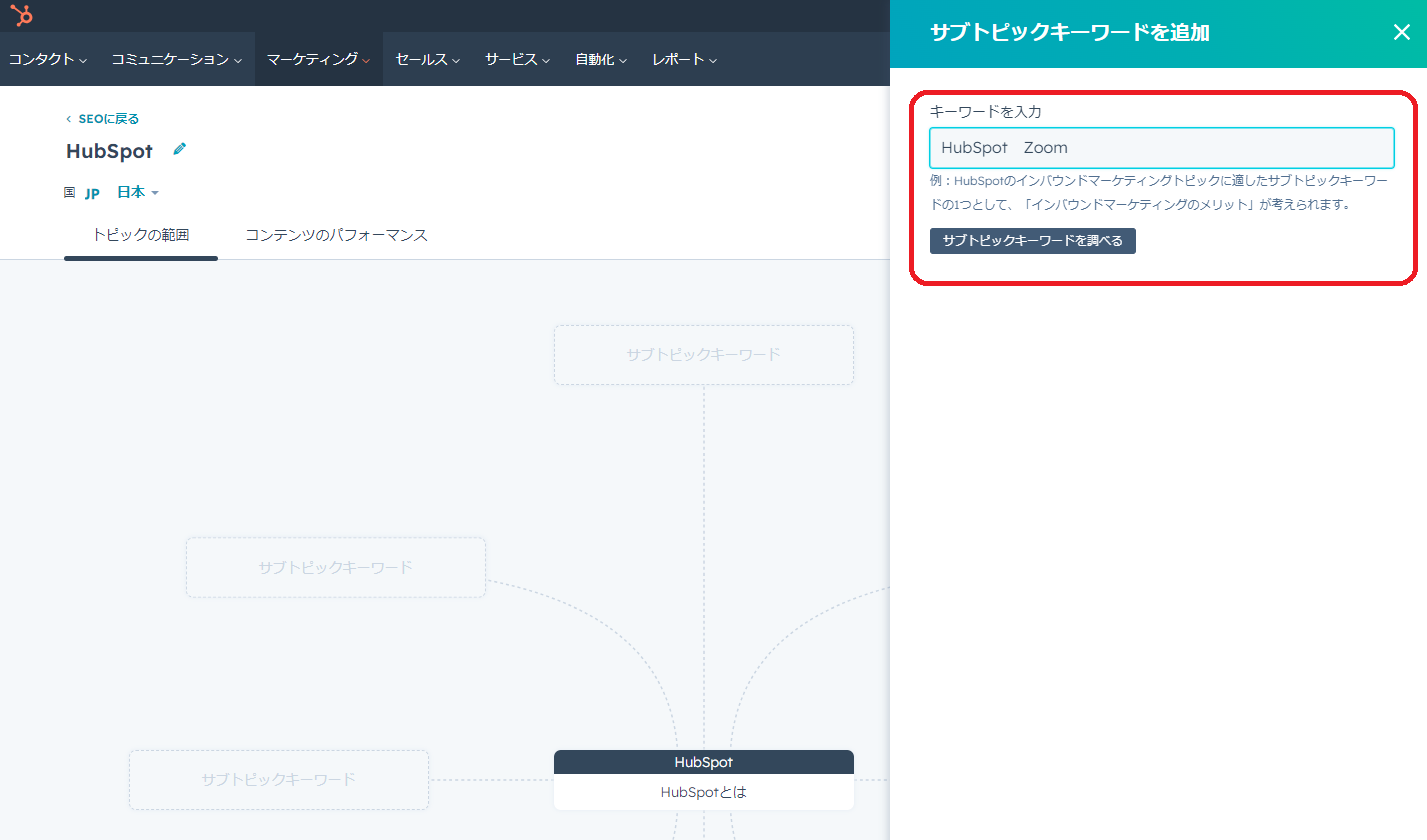Open the サービス menu
The width and height of the screenshot is (1427, 840).
[x=518, y=59]
